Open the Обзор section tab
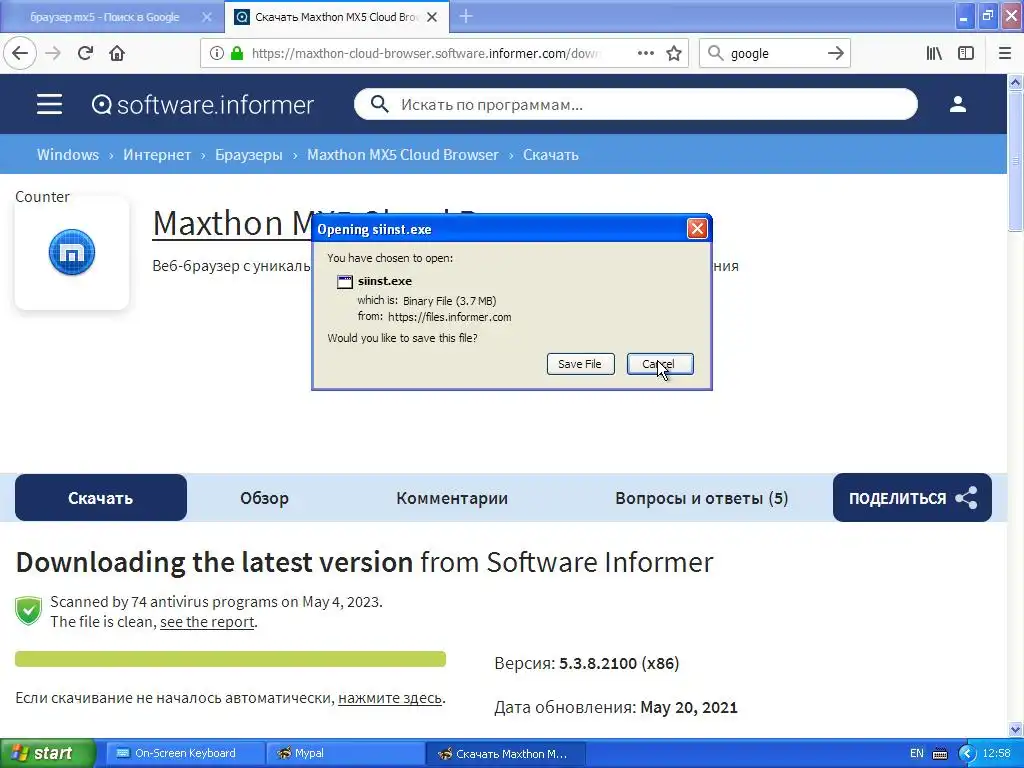The width and height of the screenshot is (1024, 768). coord(264,498)
